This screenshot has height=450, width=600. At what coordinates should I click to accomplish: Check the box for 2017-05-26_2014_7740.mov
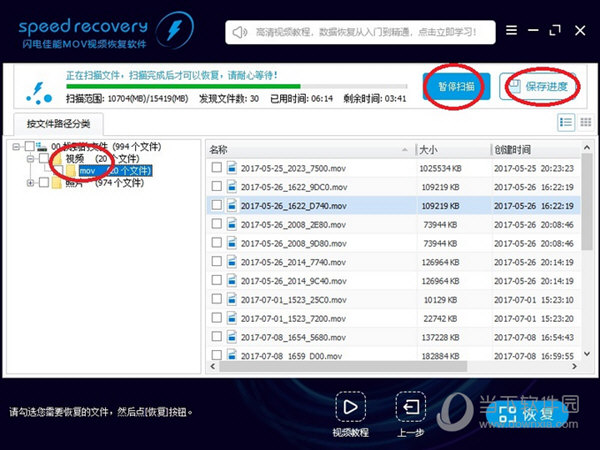point(217,261)
